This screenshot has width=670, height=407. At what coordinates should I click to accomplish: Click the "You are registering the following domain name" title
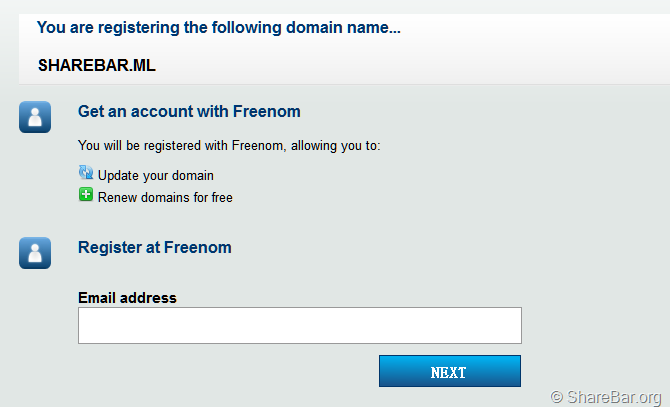pos(218,27)
